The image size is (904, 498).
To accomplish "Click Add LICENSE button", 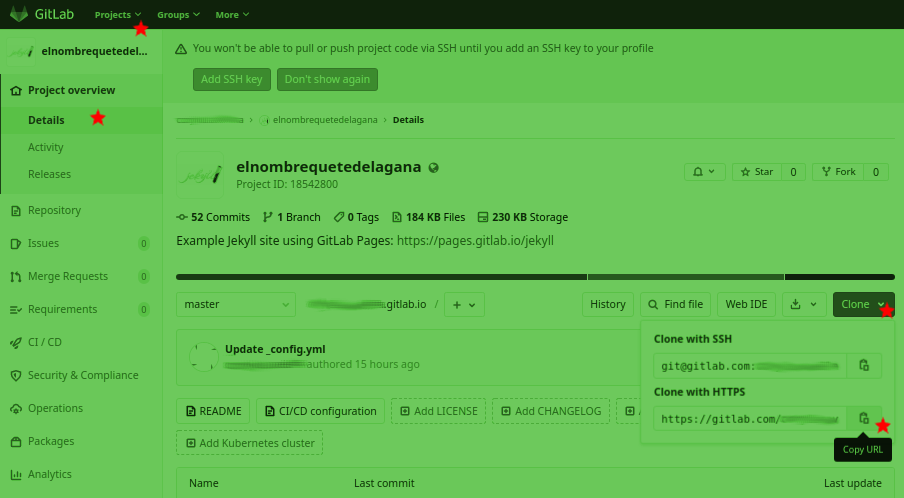I will [x=438, y=411].
